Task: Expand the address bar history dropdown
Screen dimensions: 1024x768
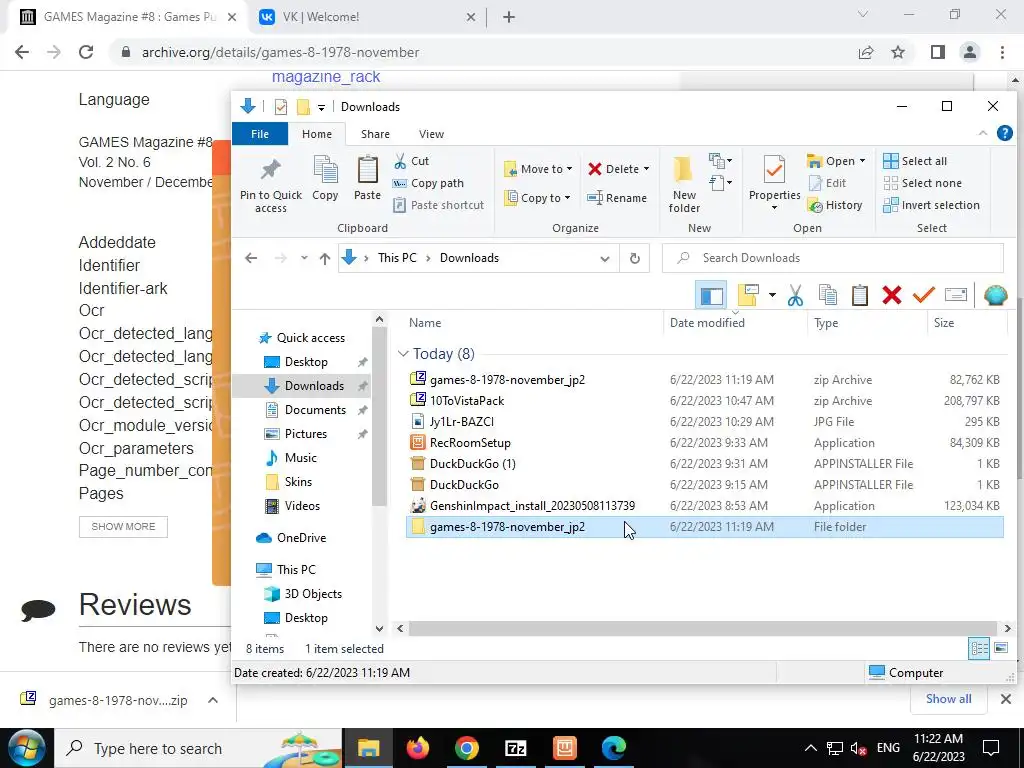Action: 605,259
